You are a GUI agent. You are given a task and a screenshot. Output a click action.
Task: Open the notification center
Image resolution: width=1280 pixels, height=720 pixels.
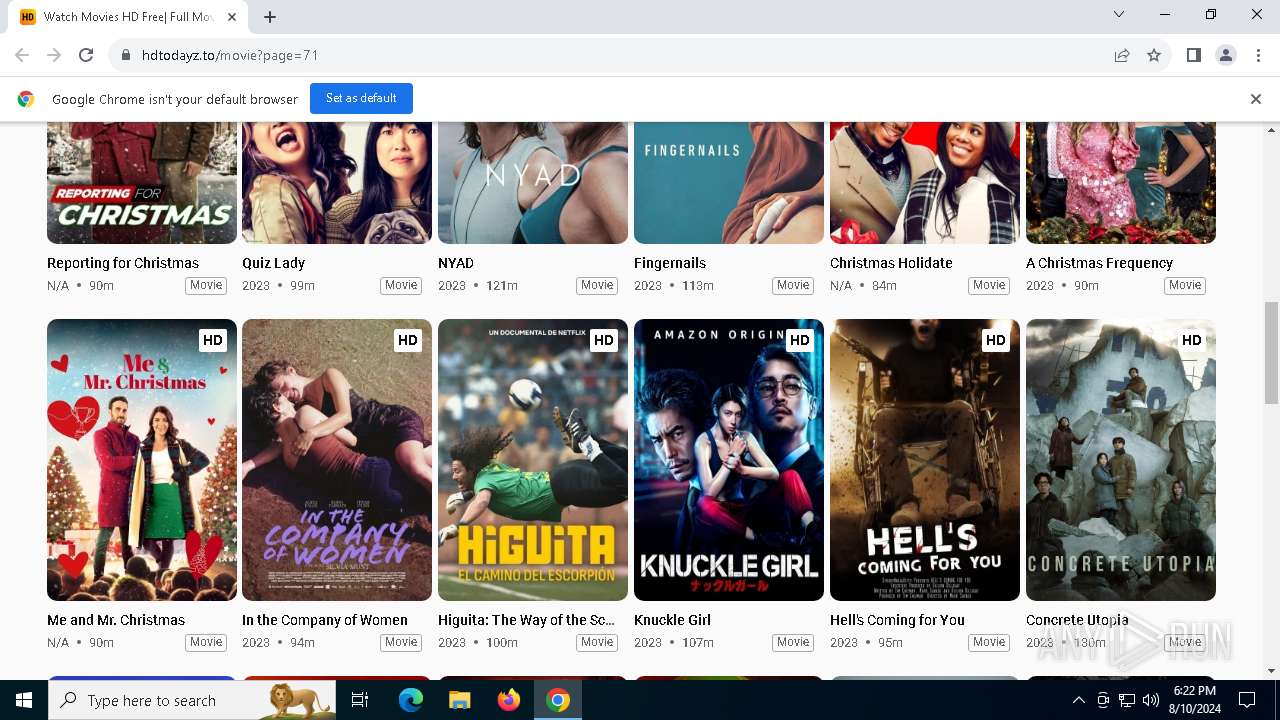coord(1247,700)
